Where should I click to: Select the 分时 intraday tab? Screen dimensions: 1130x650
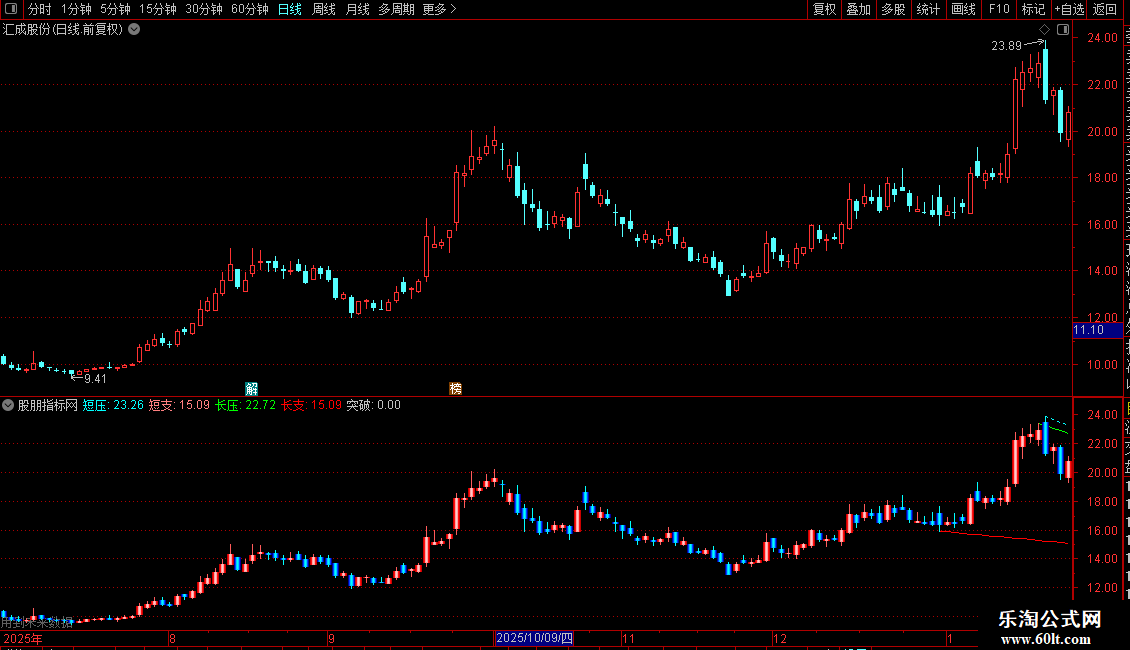click(40, 9)
